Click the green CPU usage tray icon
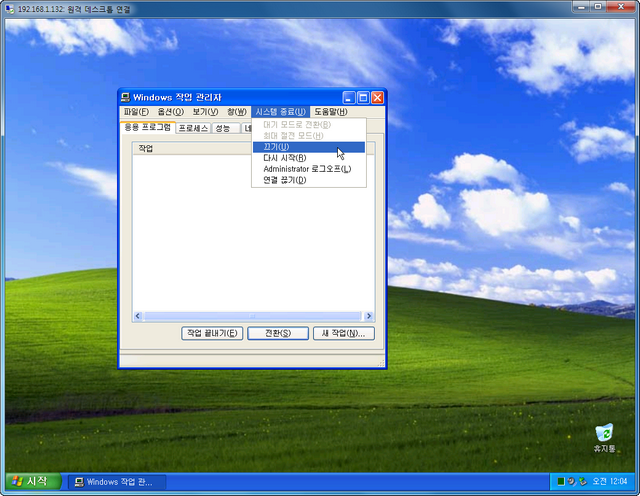 click(561, 482)
